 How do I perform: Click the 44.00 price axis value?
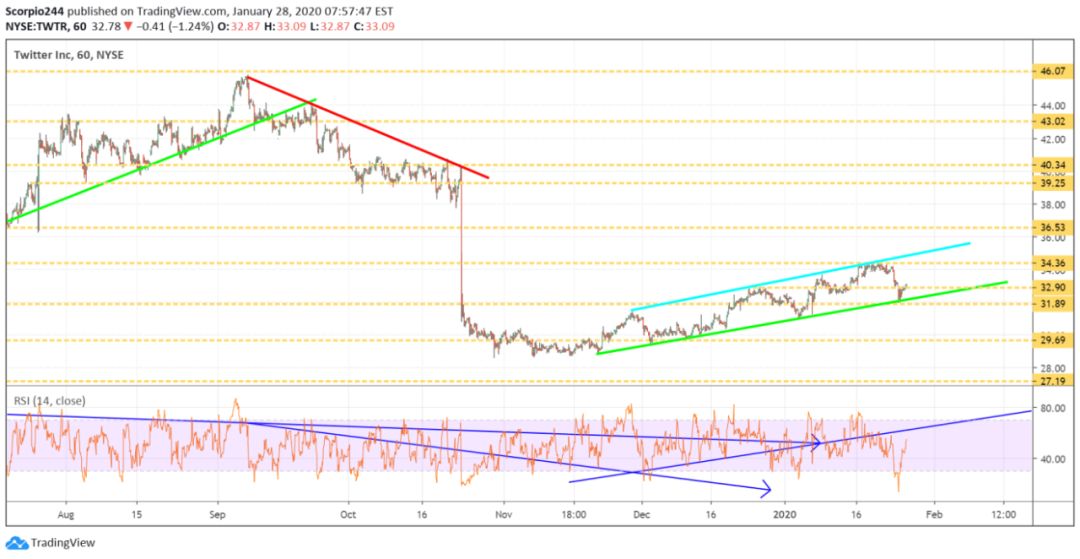tap(1054, 105)
